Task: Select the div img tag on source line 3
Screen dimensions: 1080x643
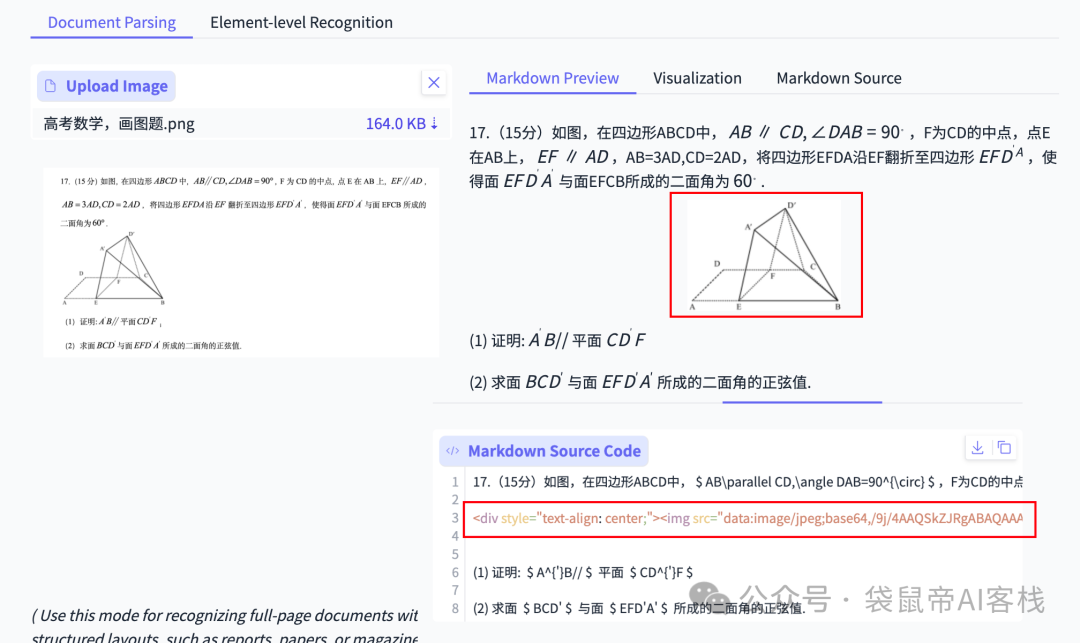Action: [749, 519]
